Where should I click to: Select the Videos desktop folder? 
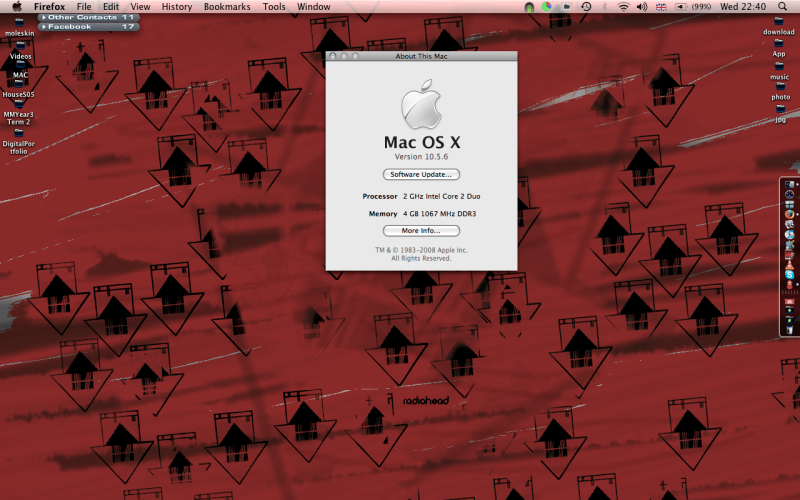[x=20, y=51]
